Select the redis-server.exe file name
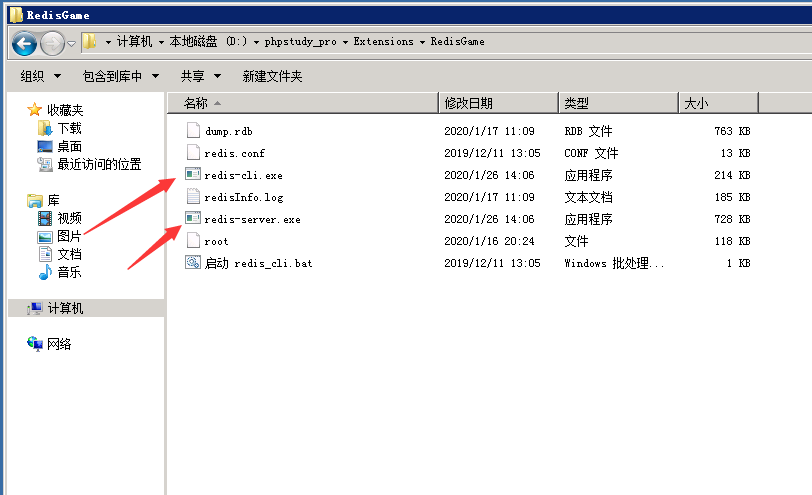Image resolution: width=812 pixels, height=495 pixels. [252, 220]
